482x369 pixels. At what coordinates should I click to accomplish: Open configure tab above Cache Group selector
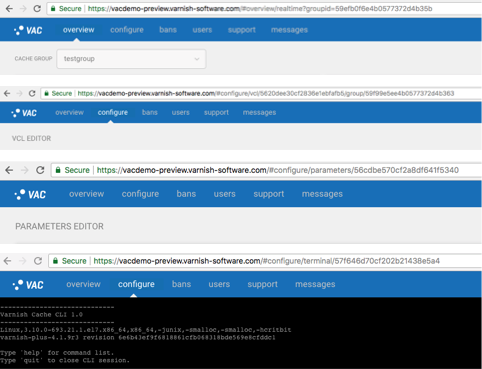127,30
